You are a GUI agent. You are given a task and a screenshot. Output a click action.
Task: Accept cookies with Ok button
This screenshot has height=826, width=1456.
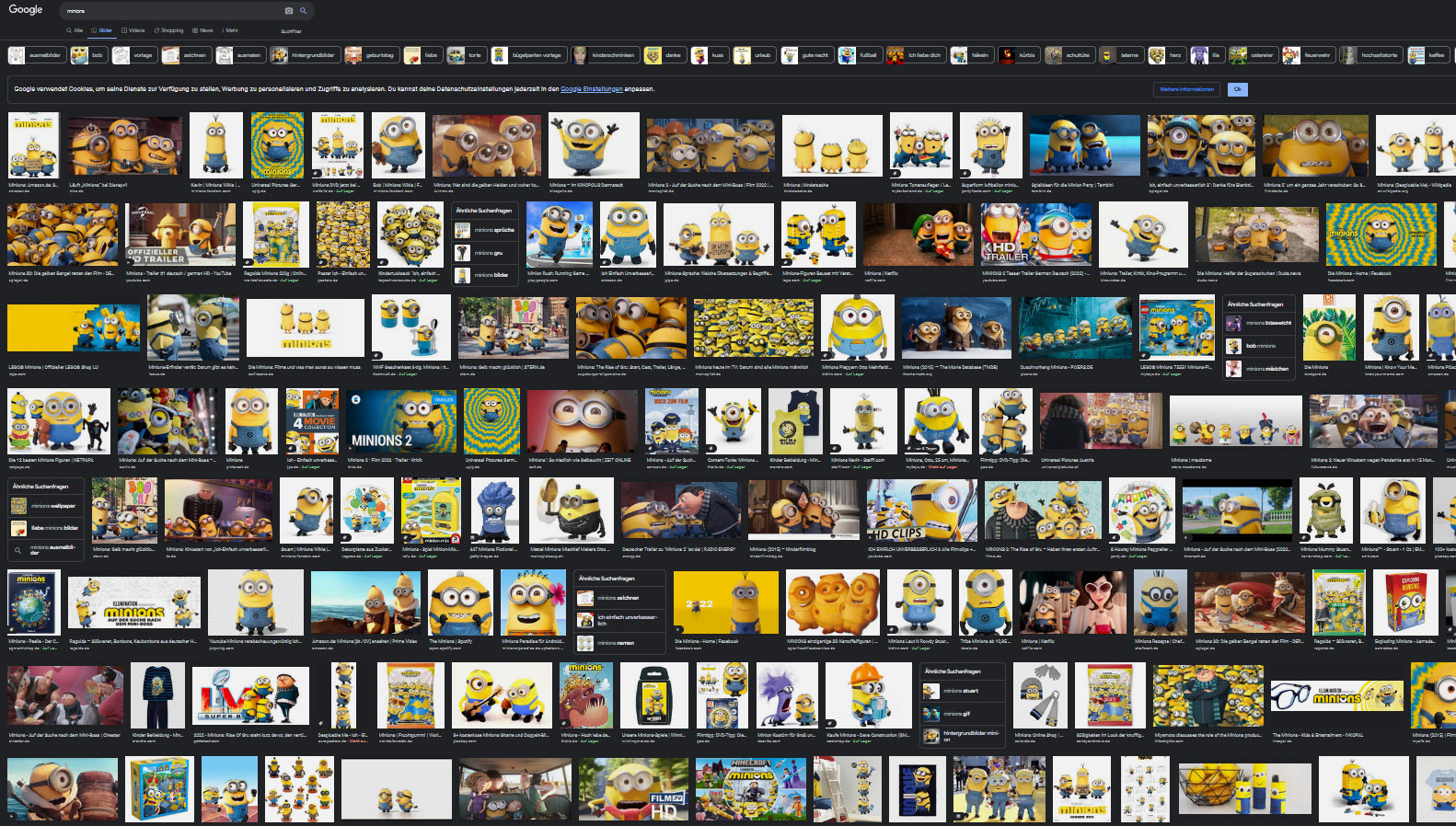pos(1237,89)
